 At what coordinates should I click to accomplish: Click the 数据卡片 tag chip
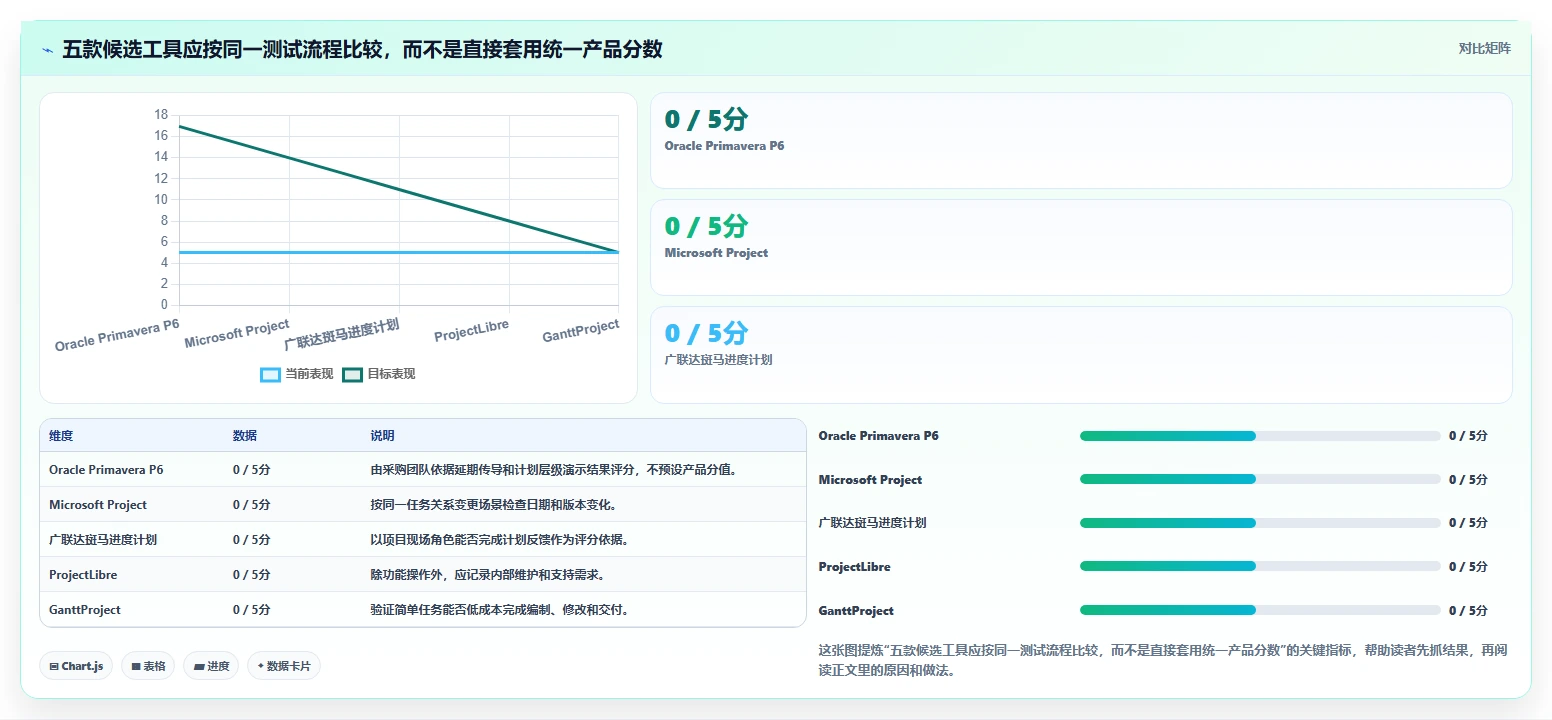pyautogui.click(x=284, y=666)
